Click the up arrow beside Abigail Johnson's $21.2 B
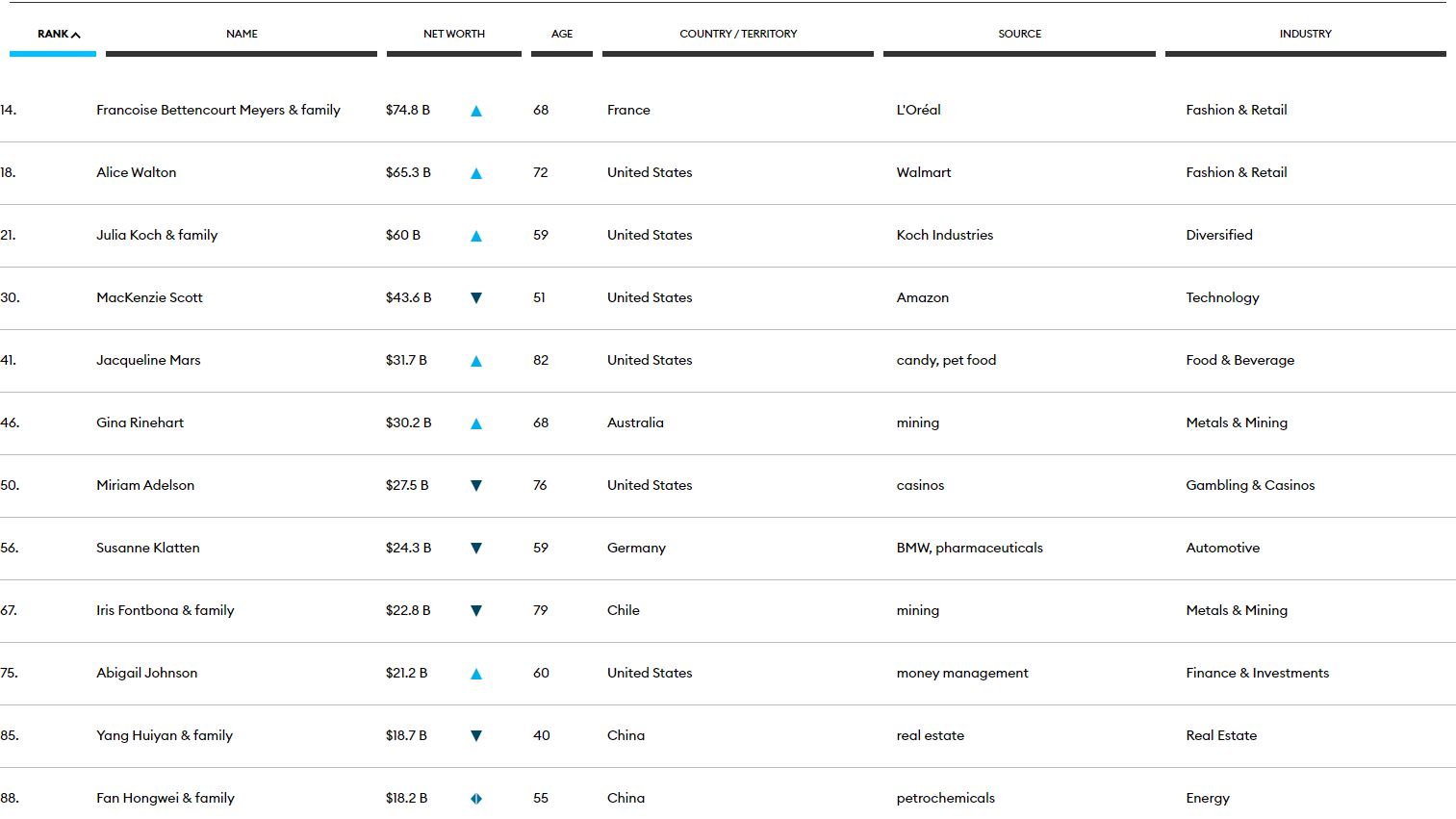The image size is (1456, 819). click(475, 674)
